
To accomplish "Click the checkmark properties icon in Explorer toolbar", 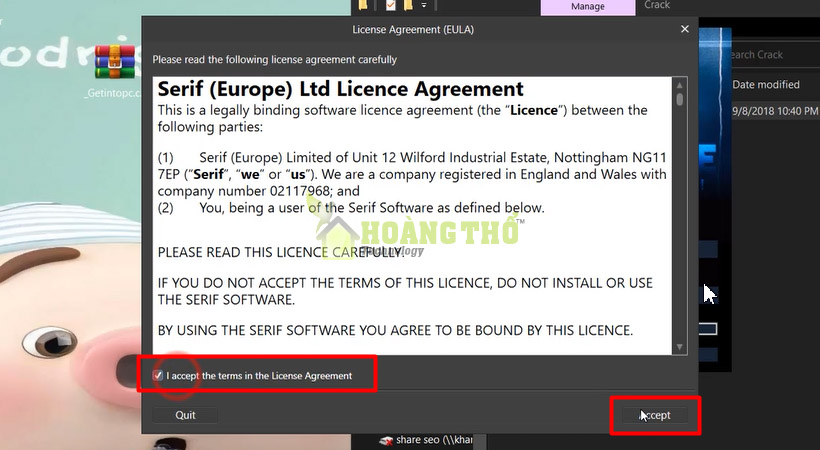I will pyautogui.click(x=391, y=5).
